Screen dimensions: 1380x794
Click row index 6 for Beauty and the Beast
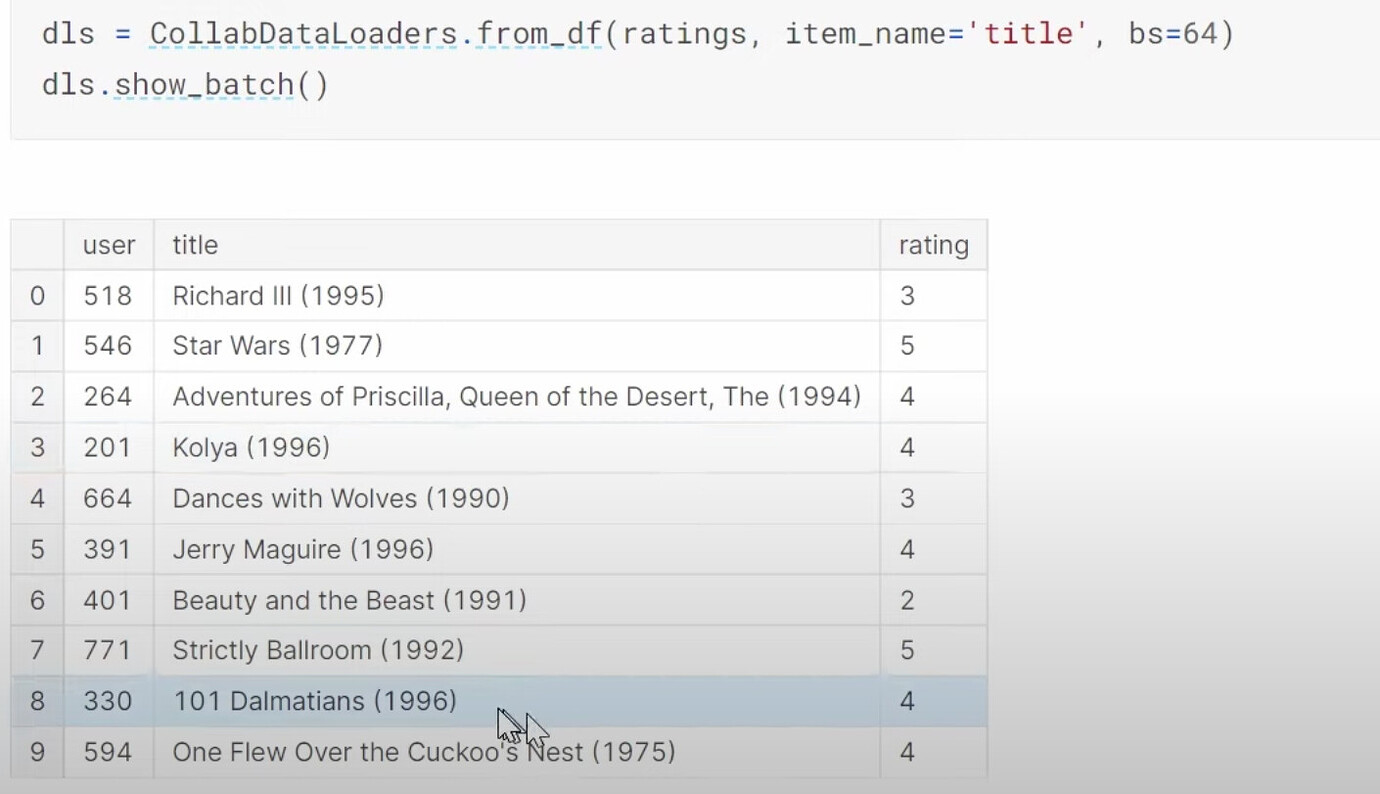tap(37, 600)
